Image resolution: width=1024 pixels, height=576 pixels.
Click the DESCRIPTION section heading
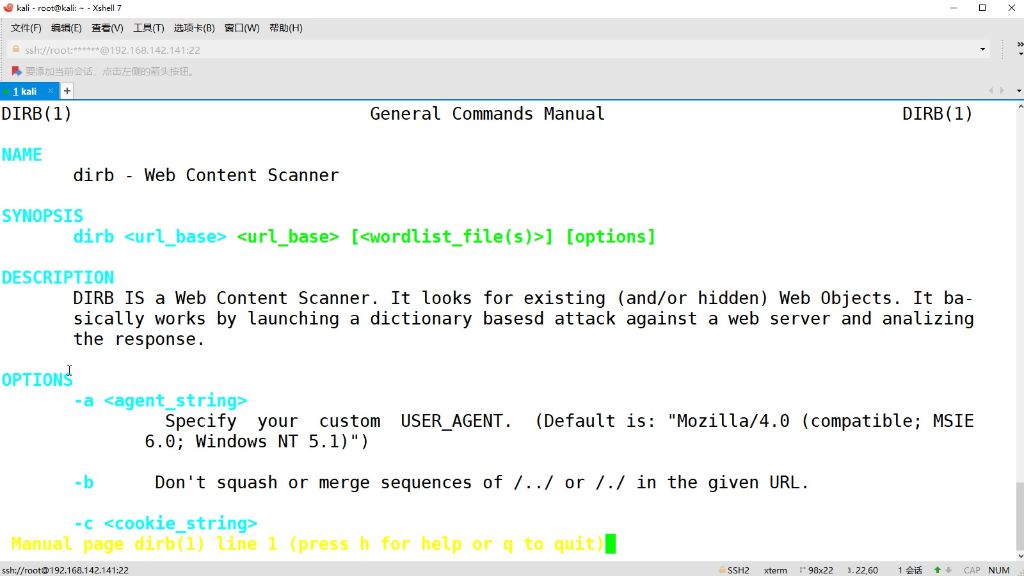click(57, 278)
